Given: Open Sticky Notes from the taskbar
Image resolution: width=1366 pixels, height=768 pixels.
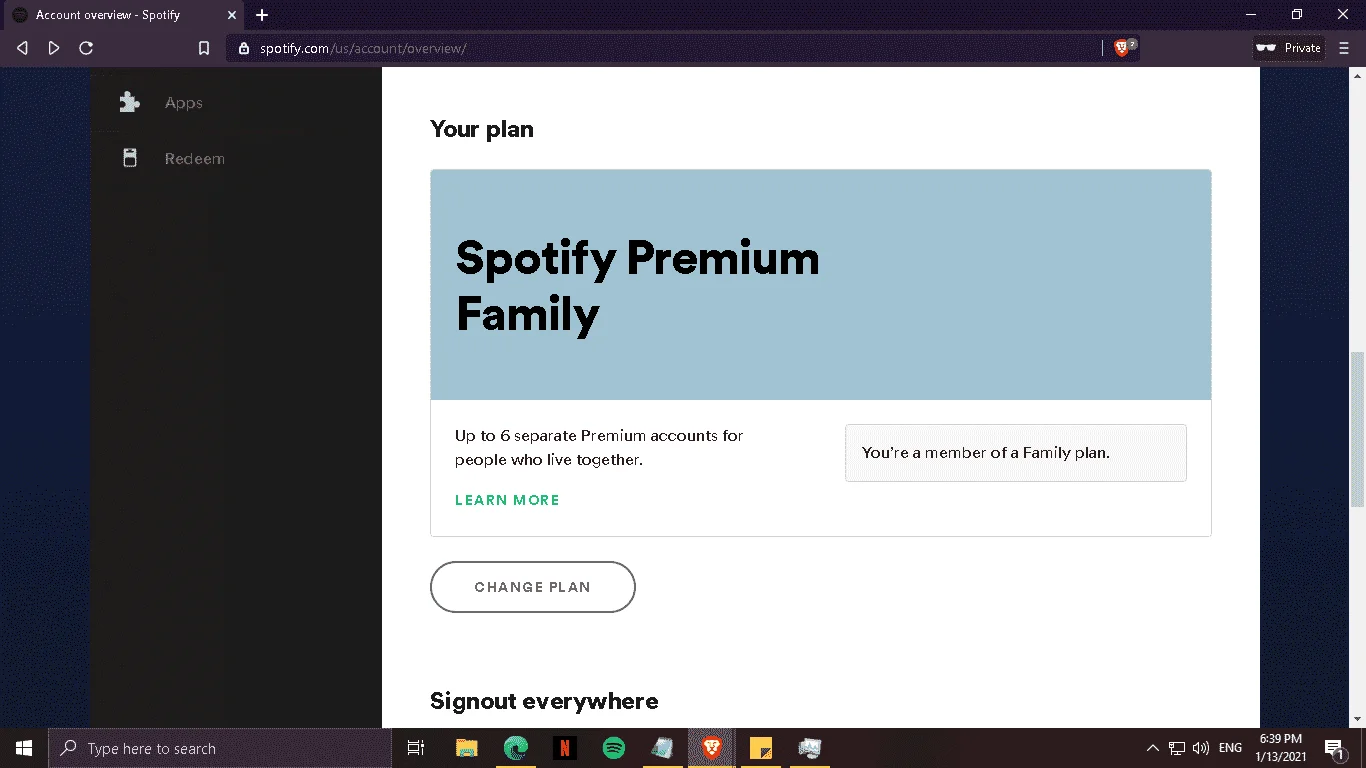Looking at the screenshot, I should (761, 748).
